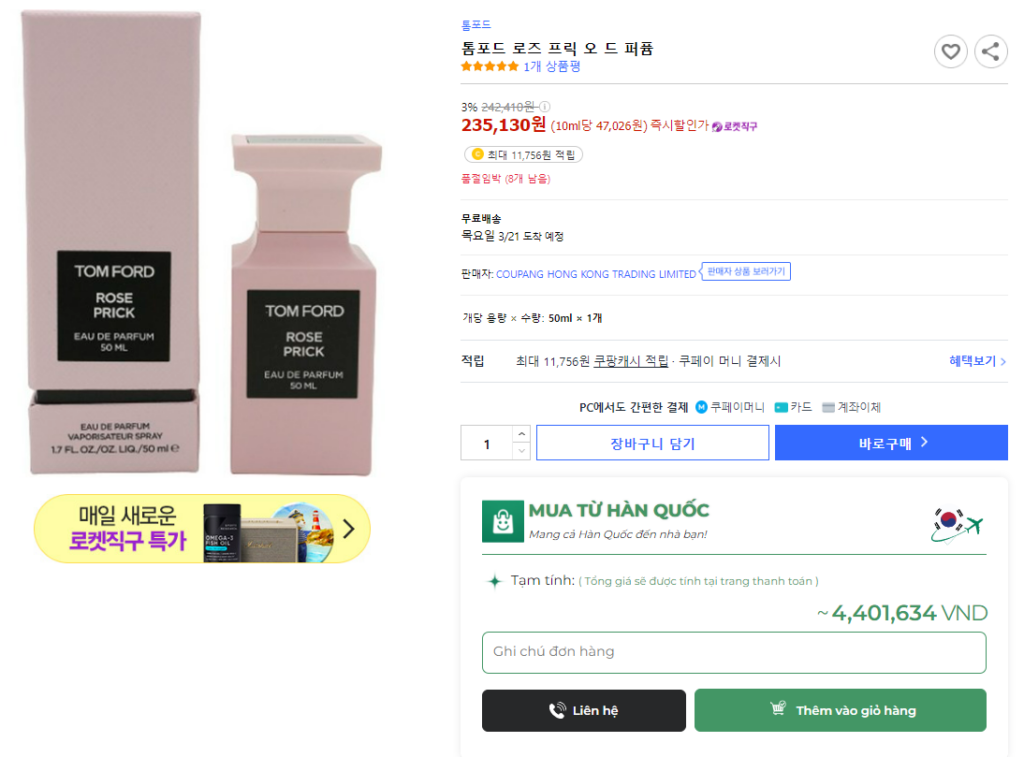
Task: Click the card payment icon
Action: click(x=781, y=407)
